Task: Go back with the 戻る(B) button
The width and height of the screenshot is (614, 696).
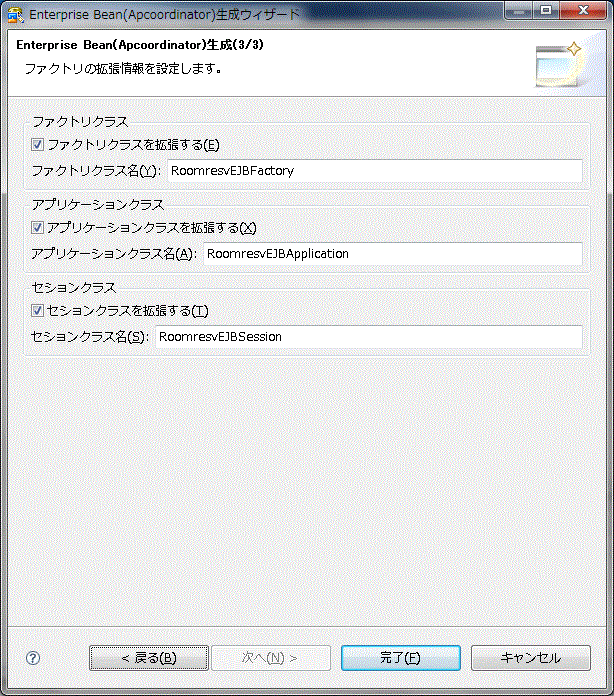Action: (149, 658)
